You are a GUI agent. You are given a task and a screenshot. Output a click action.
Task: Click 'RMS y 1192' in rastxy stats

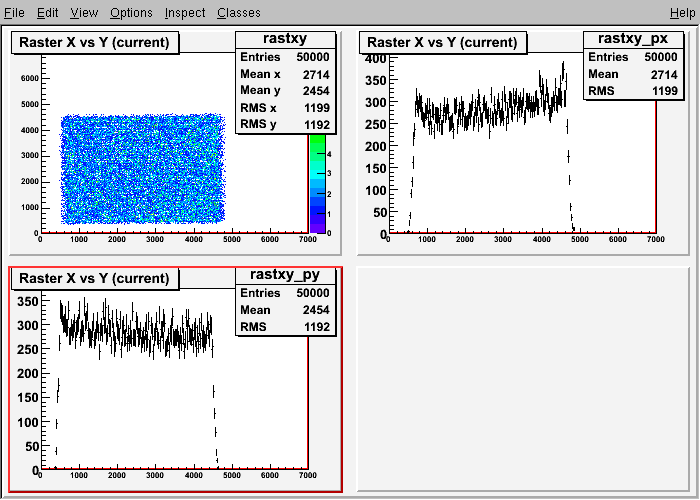pyautogui.click(x=285, y=124)
